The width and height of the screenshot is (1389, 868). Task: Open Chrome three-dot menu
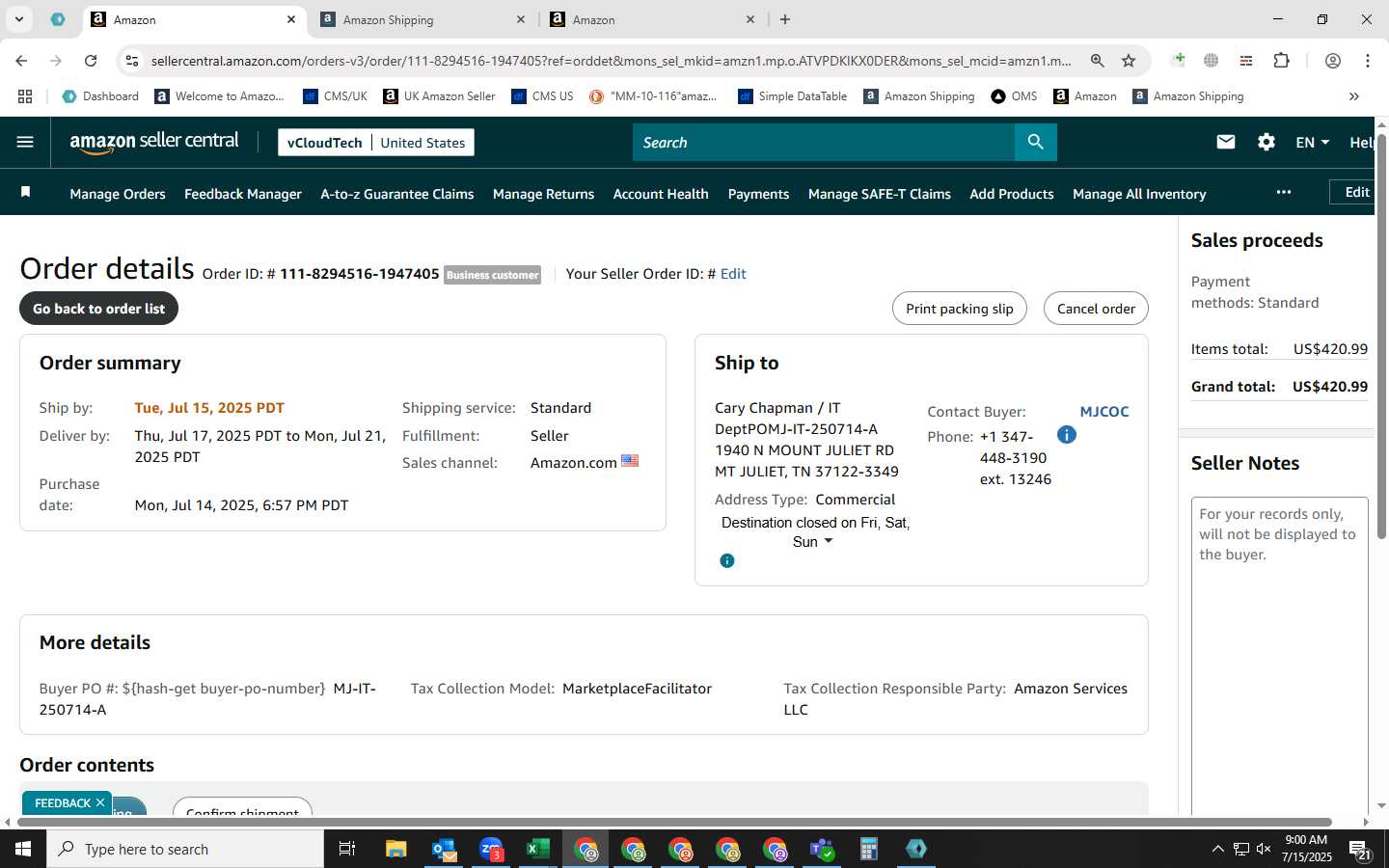click(1368, 61)
